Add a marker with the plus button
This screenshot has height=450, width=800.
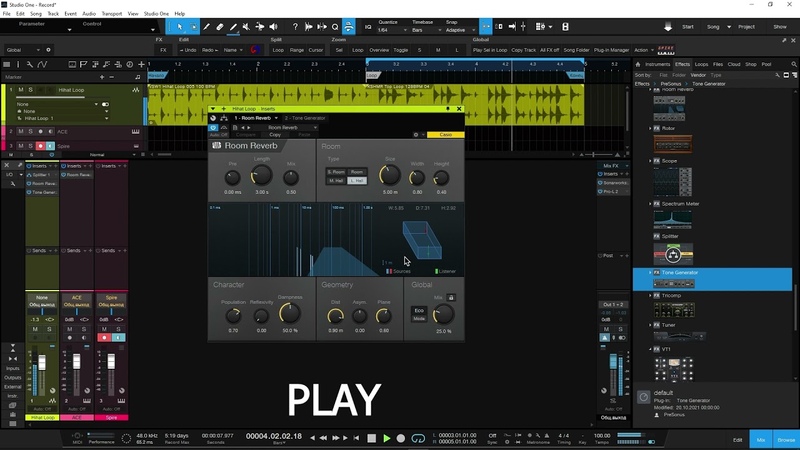102,77
